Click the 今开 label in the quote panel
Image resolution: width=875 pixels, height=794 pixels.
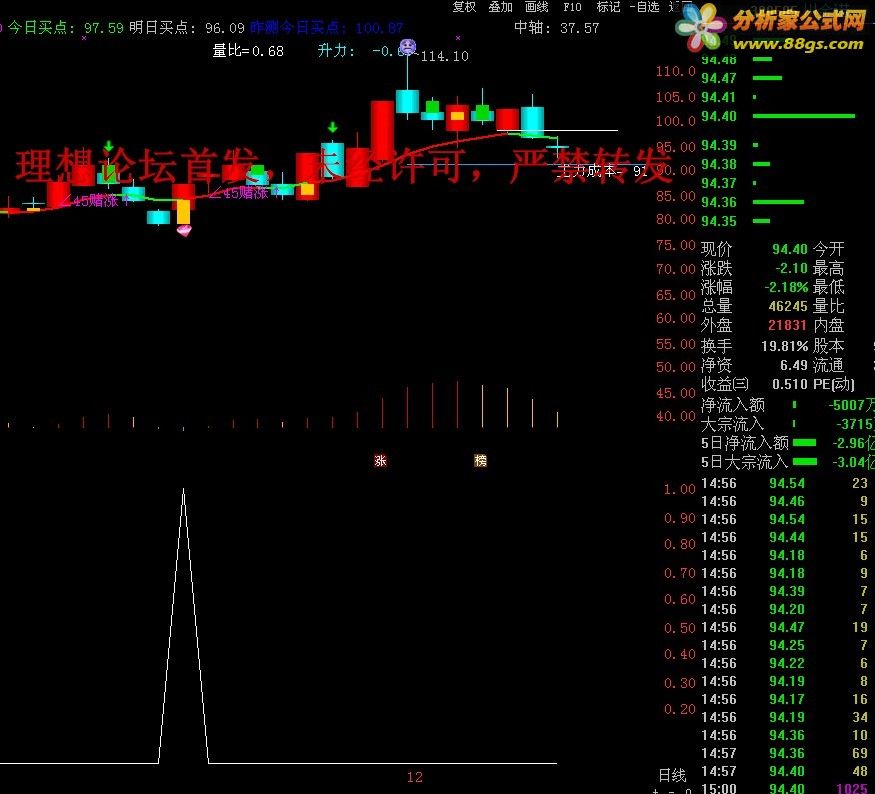(x=829, y=249)
